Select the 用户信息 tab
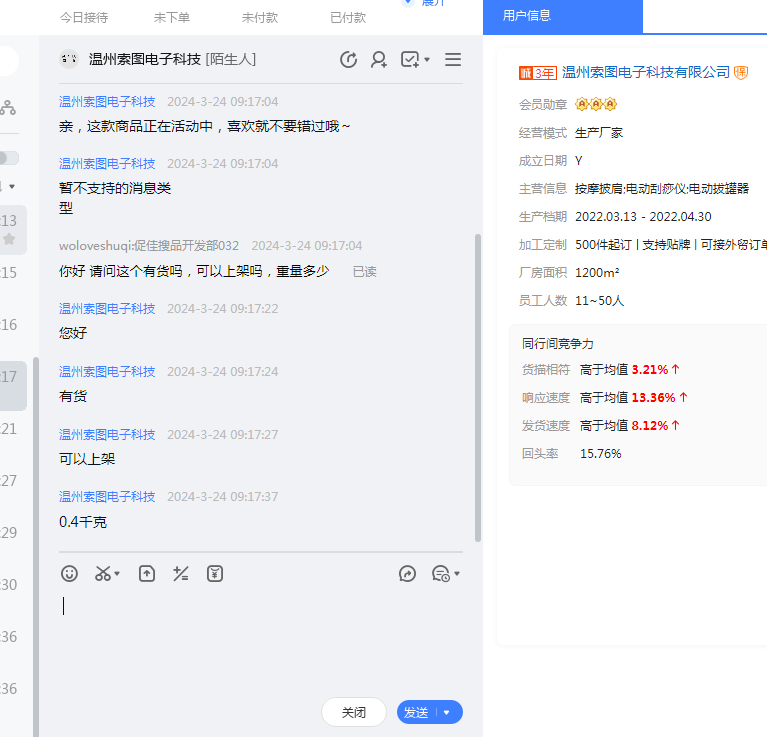 [527, 16]
